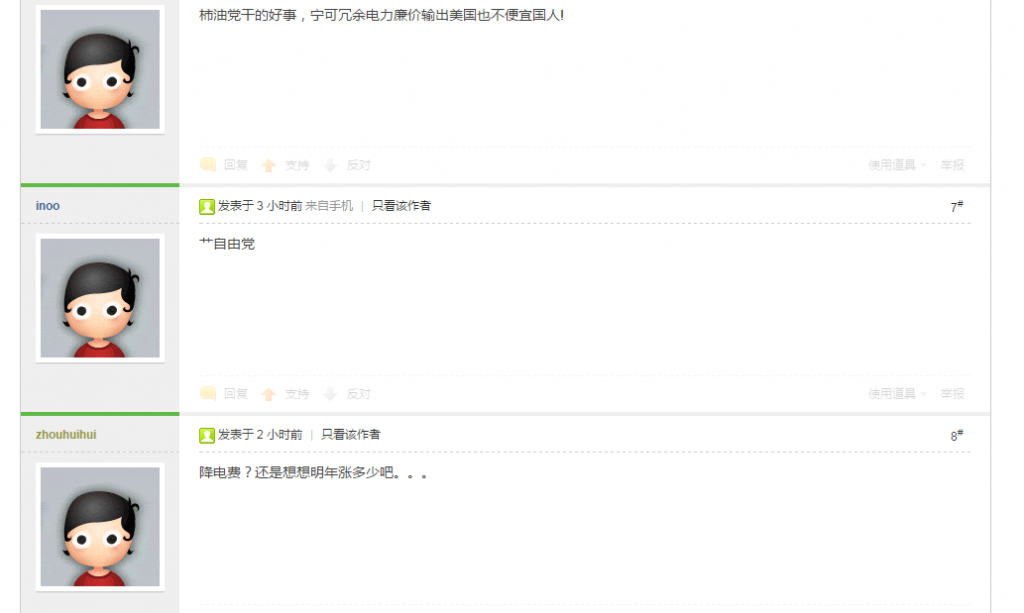This screenshot has height=613, width=1024.
Task: Click floor number 8# link
Action: pyautogui.click(x=957, y=435)
